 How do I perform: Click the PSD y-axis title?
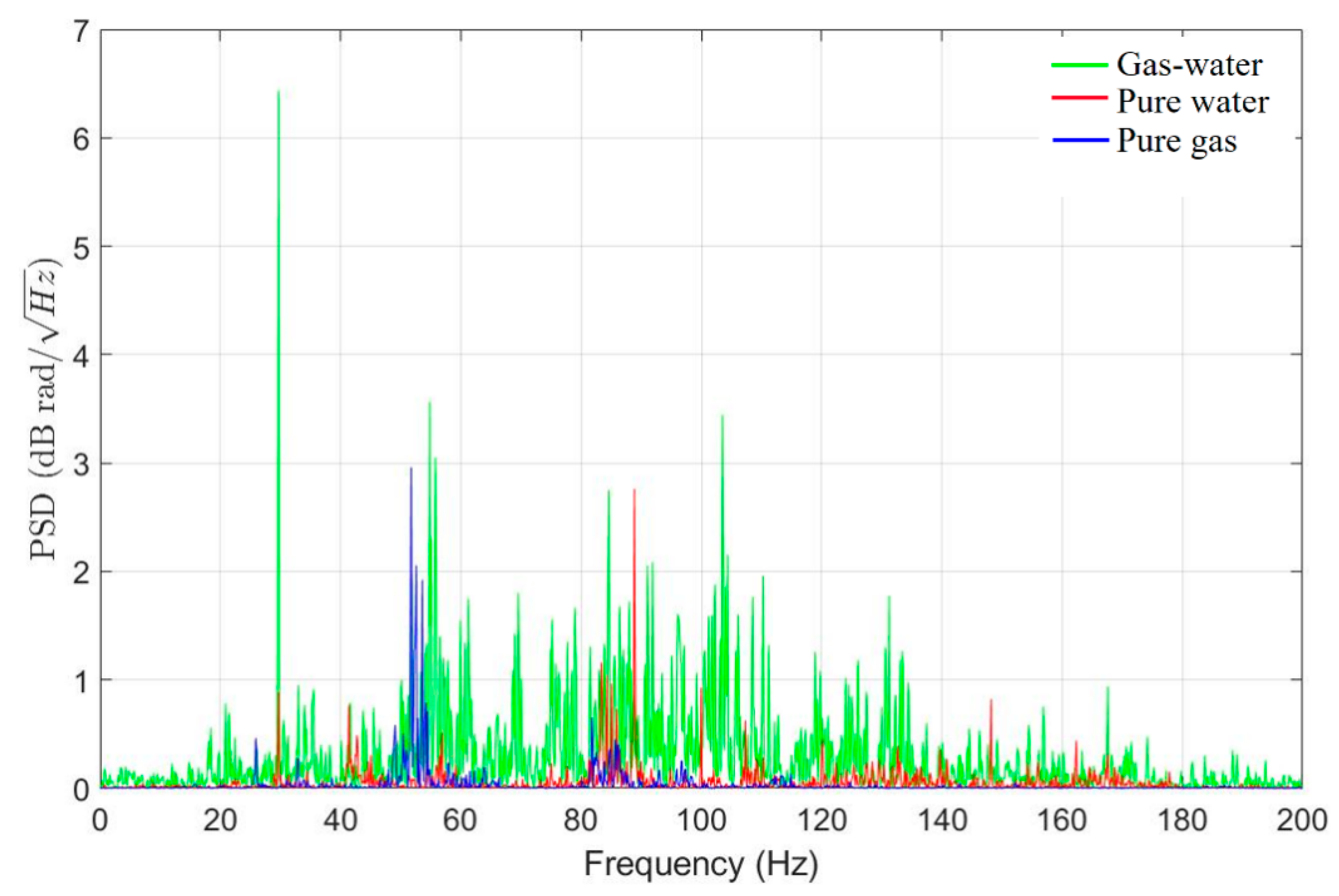(46, 408)
